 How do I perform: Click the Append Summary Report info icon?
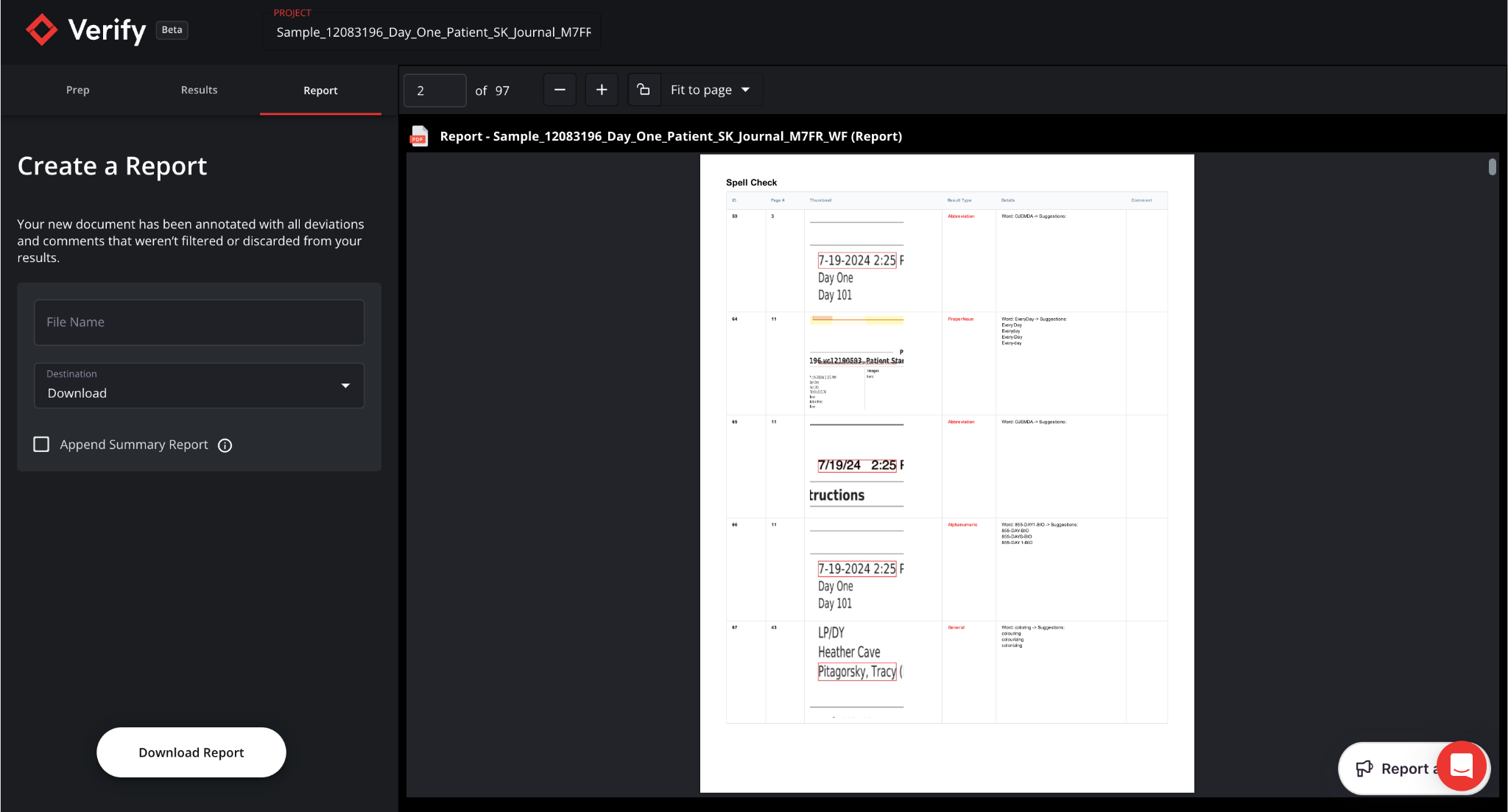[x=225, y=445]
